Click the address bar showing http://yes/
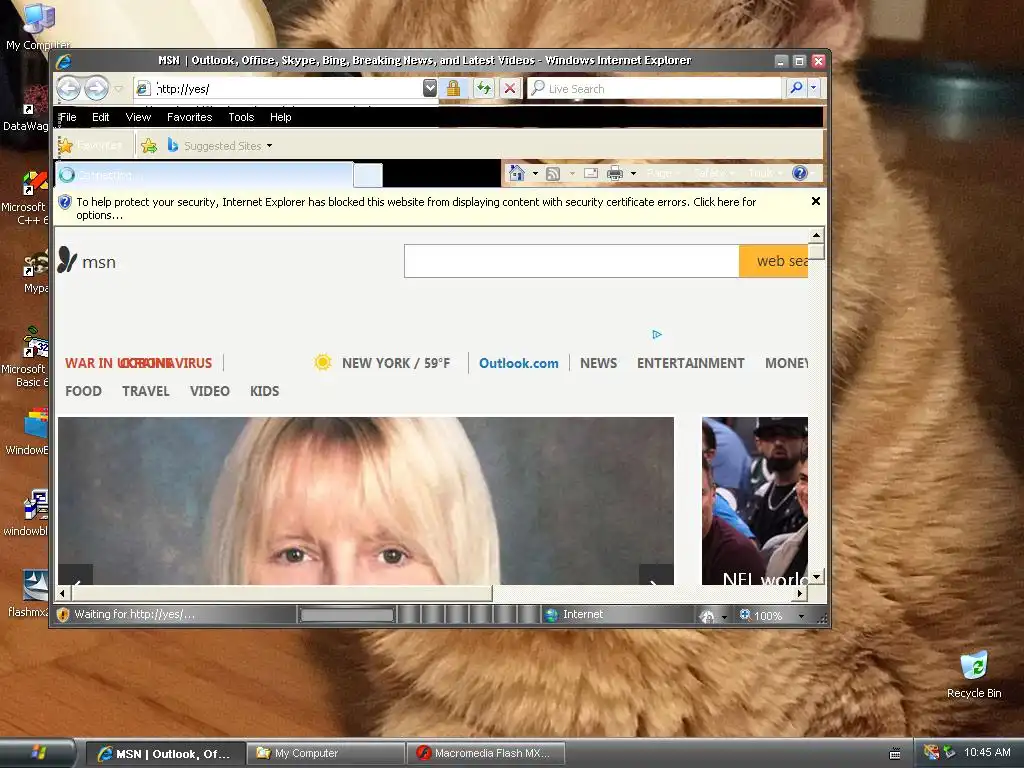The width and height of the screenshot is (1024, 768). point(286,88)
